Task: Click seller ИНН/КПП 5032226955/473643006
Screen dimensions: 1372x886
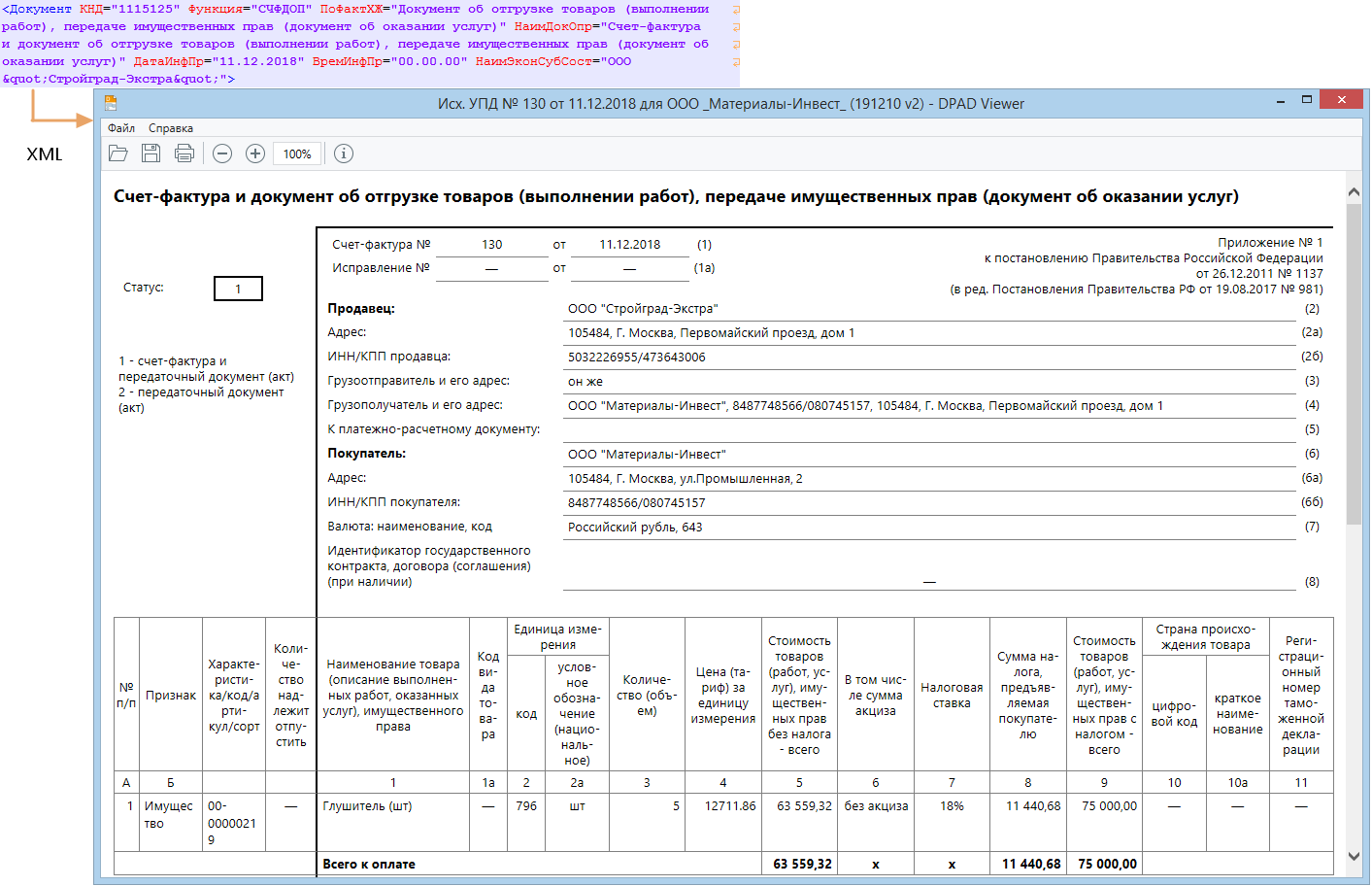Action: tap(637, 358)
